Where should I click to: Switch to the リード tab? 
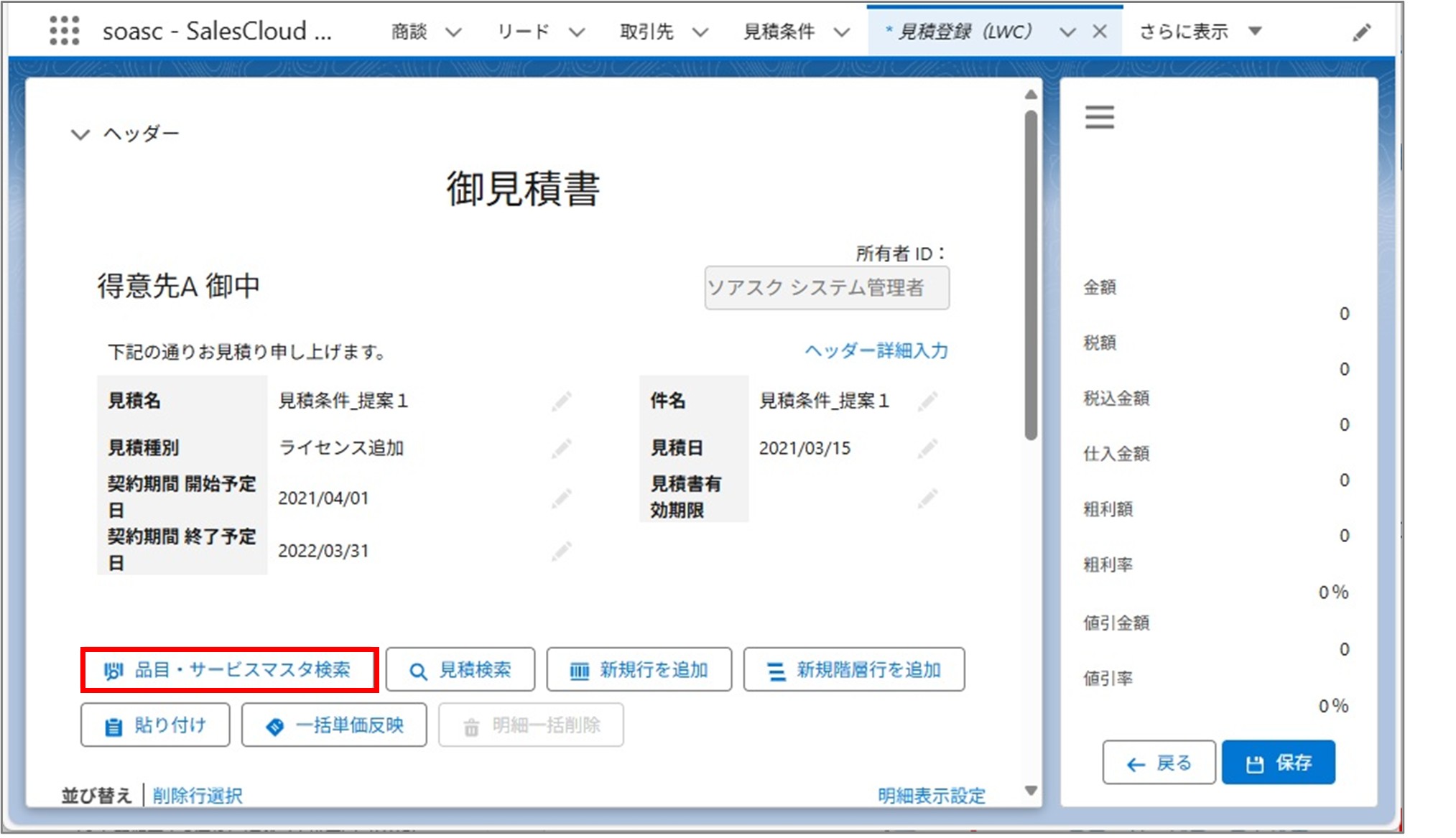522,32
